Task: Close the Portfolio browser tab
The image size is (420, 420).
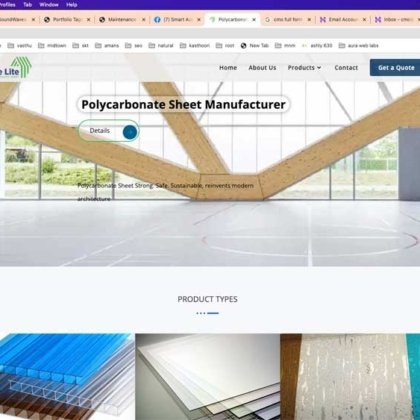Action: tap(88, 20)
